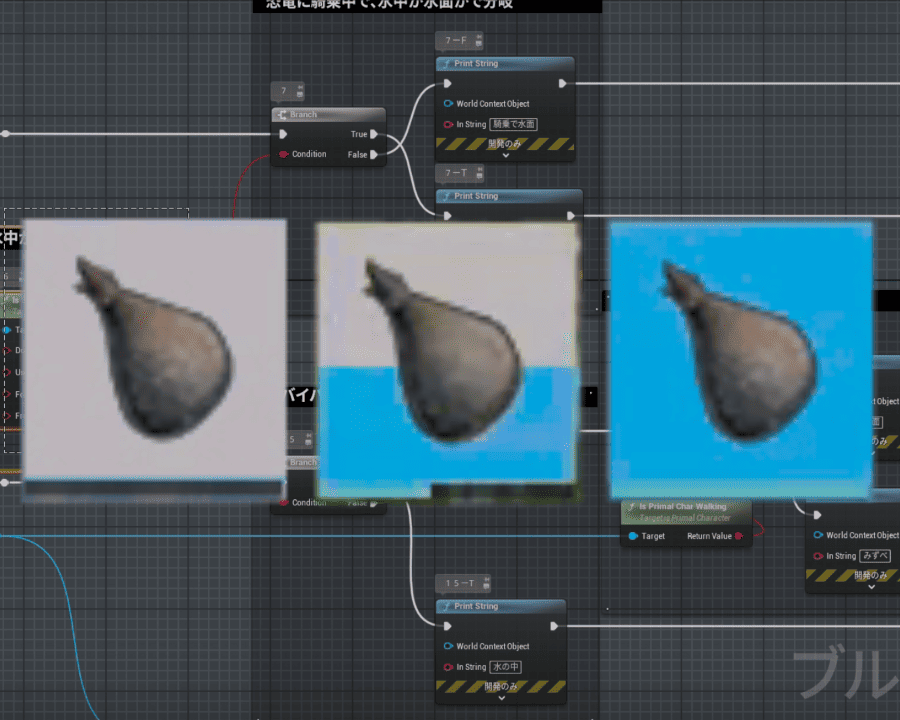Select the full-blue-background creature thumbnail
This screenshot has height=720, width=900.
click(741, 359)
